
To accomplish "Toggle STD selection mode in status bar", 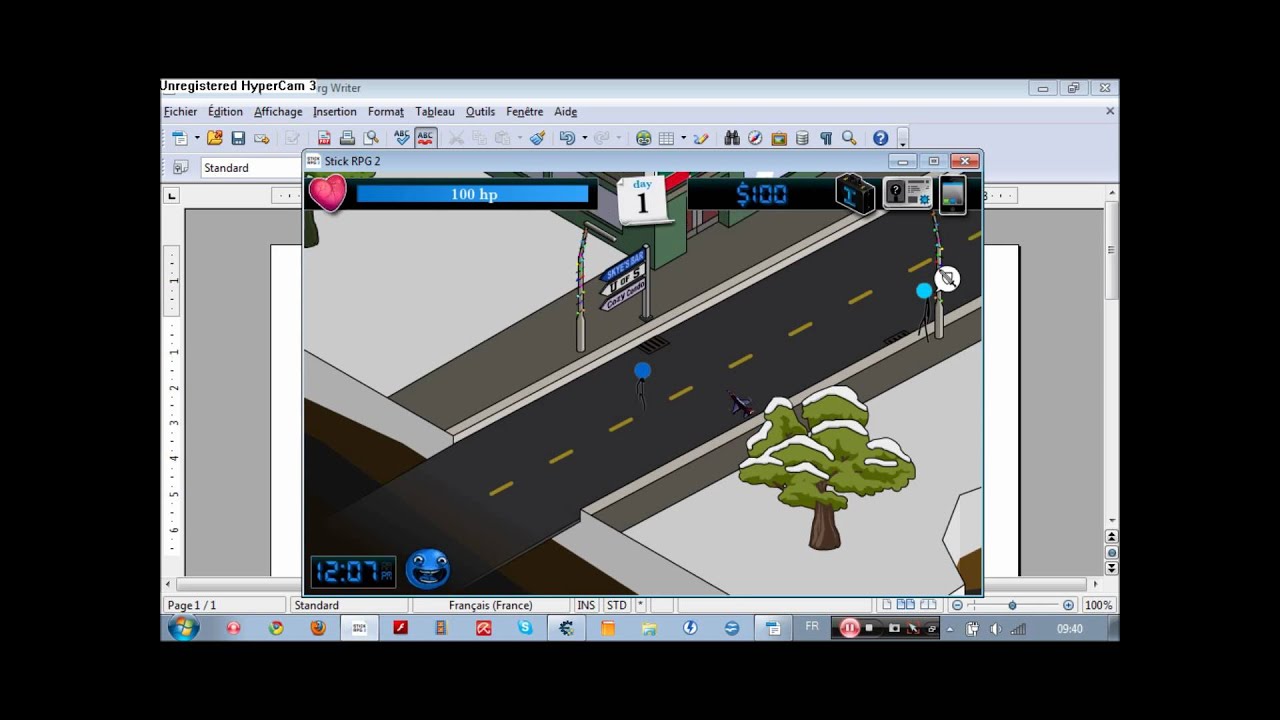I will (x=617, y=605).
